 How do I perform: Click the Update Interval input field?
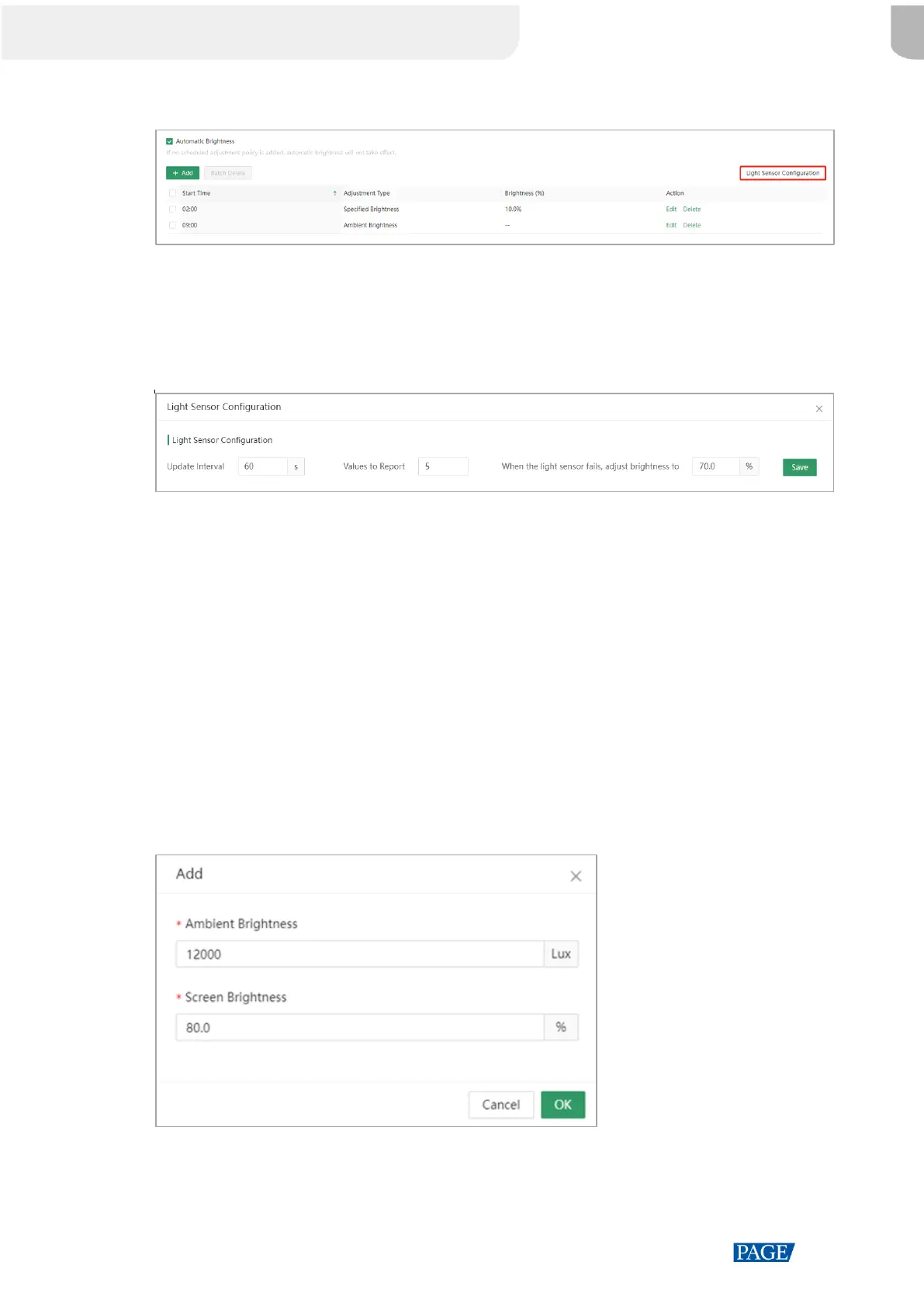pyautogui.click(x=263, y=466)
